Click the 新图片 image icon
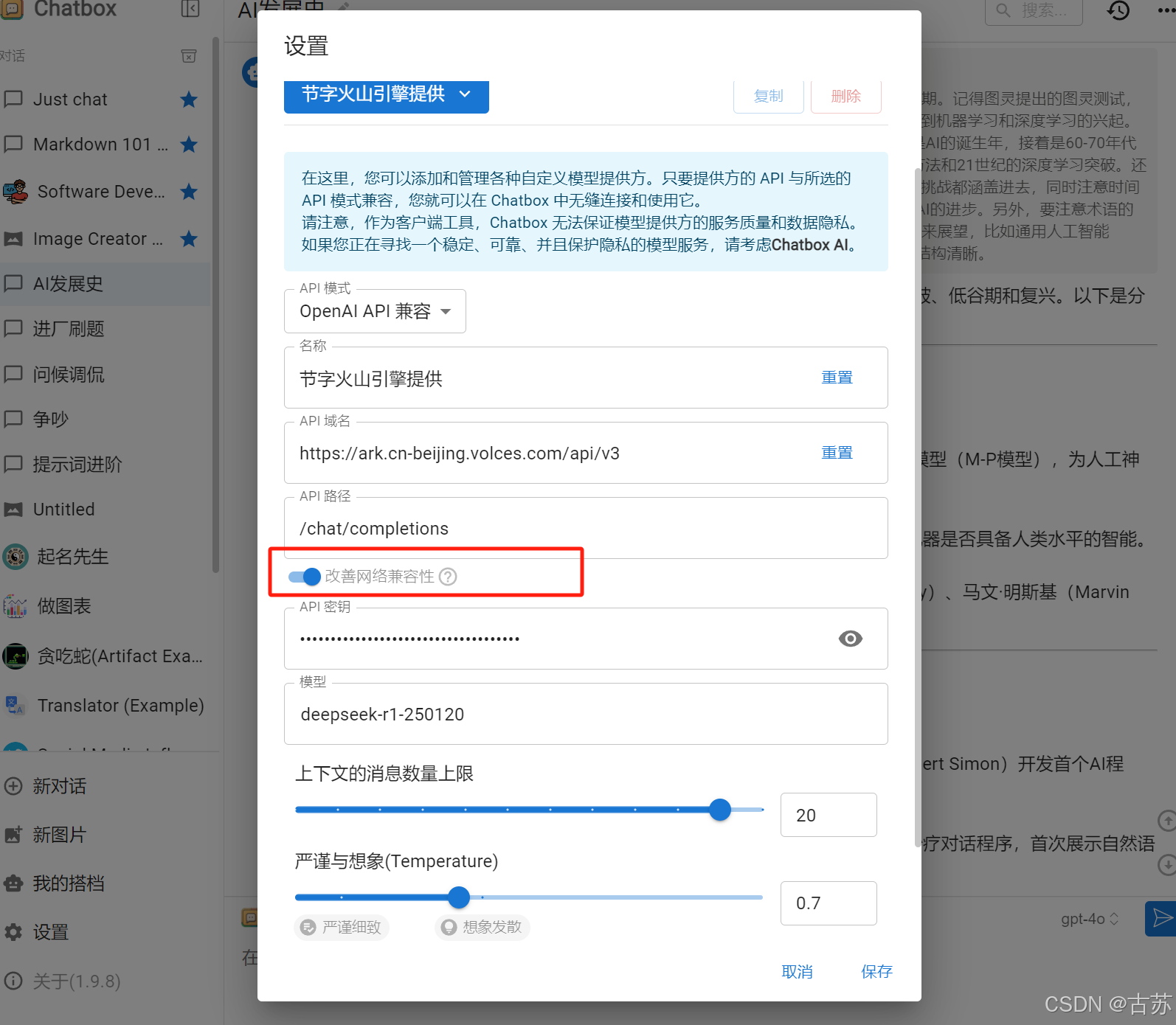The height and width of the screenshot is (1025, 1176). (x=13, y=835)
